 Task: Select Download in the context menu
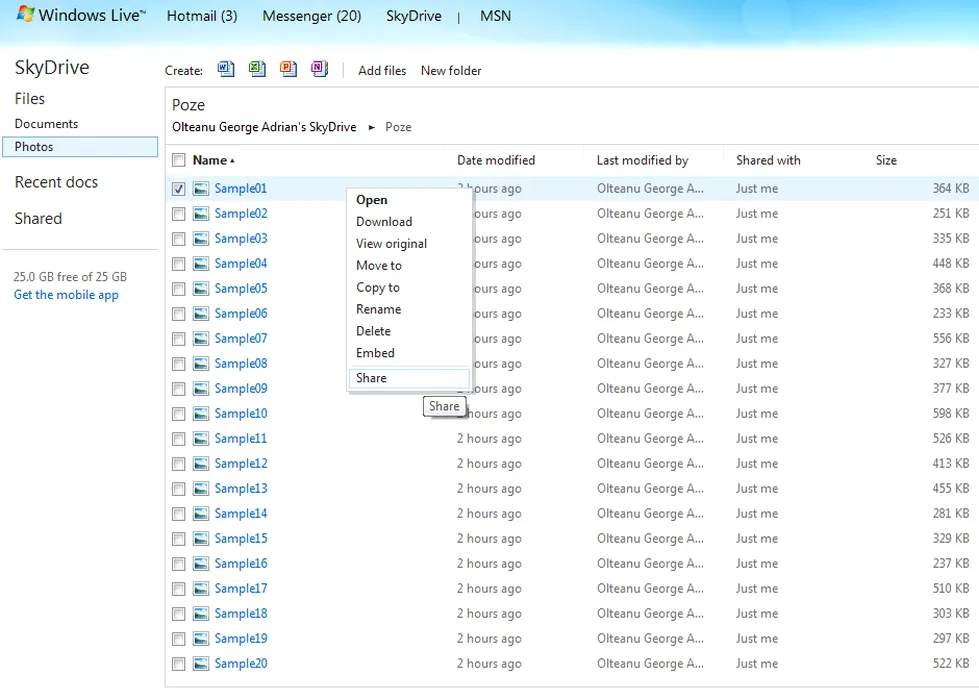point(384,222)
